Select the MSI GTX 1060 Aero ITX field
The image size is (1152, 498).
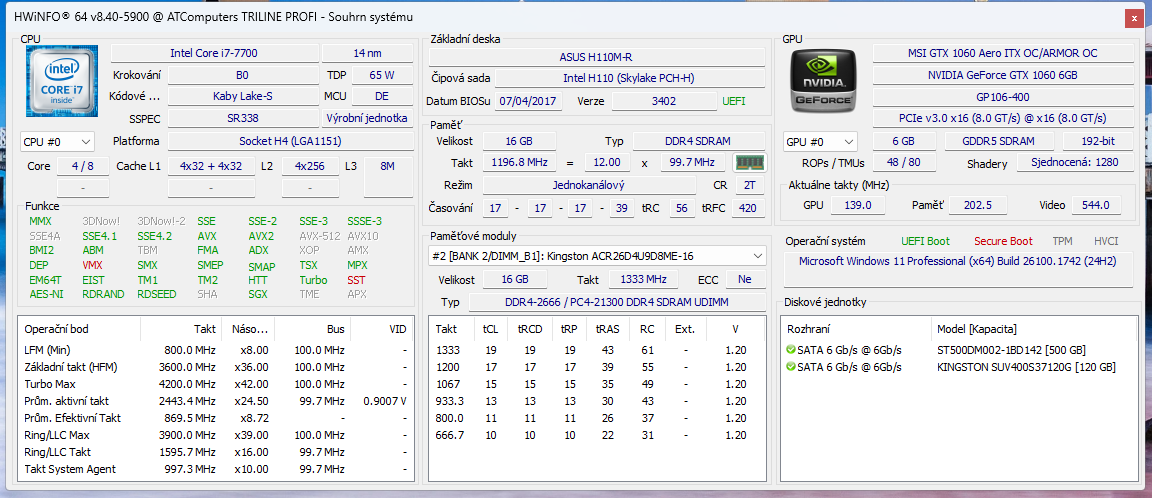pos(1003,53)
